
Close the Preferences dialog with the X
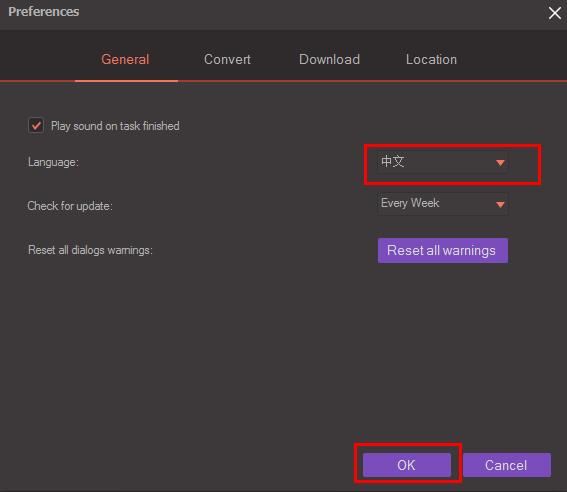(554, 13)
